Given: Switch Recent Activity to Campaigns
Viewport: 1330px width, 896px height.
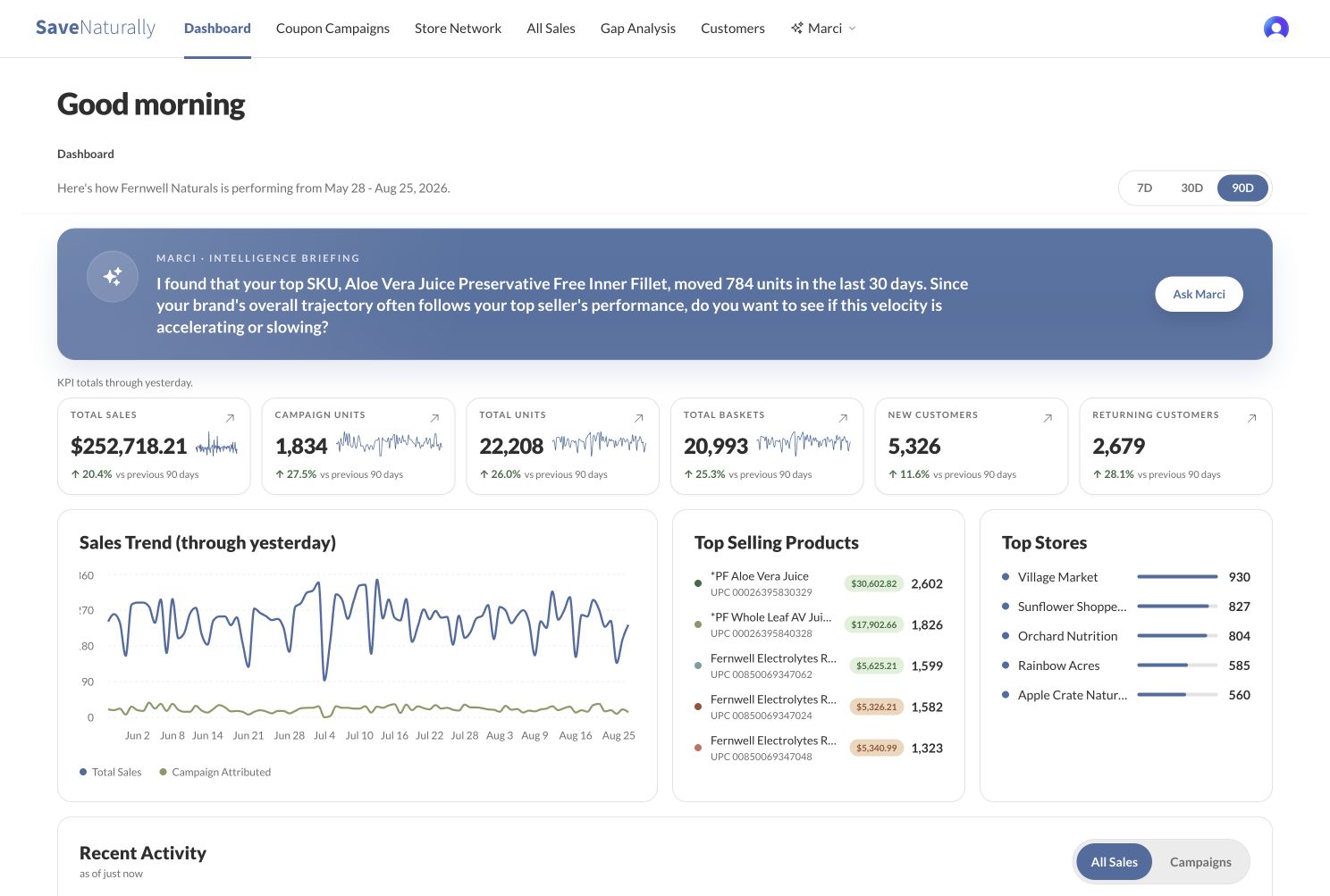Looking at the screenshot, I should coord(1200,862).
